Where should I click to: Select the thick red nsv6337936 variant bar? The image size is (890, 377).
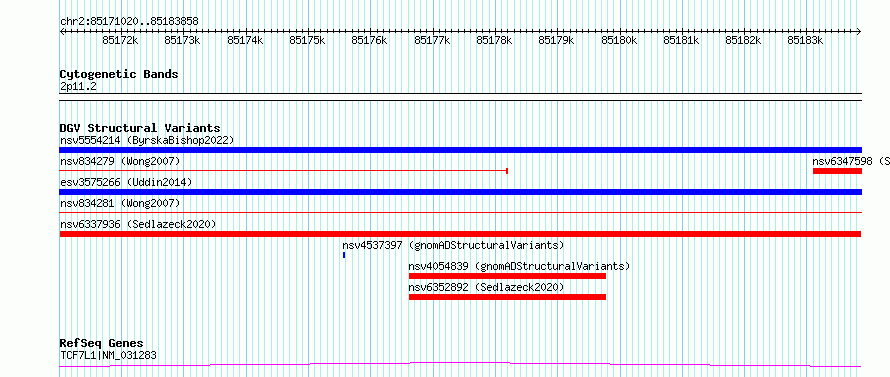point(460,234)
